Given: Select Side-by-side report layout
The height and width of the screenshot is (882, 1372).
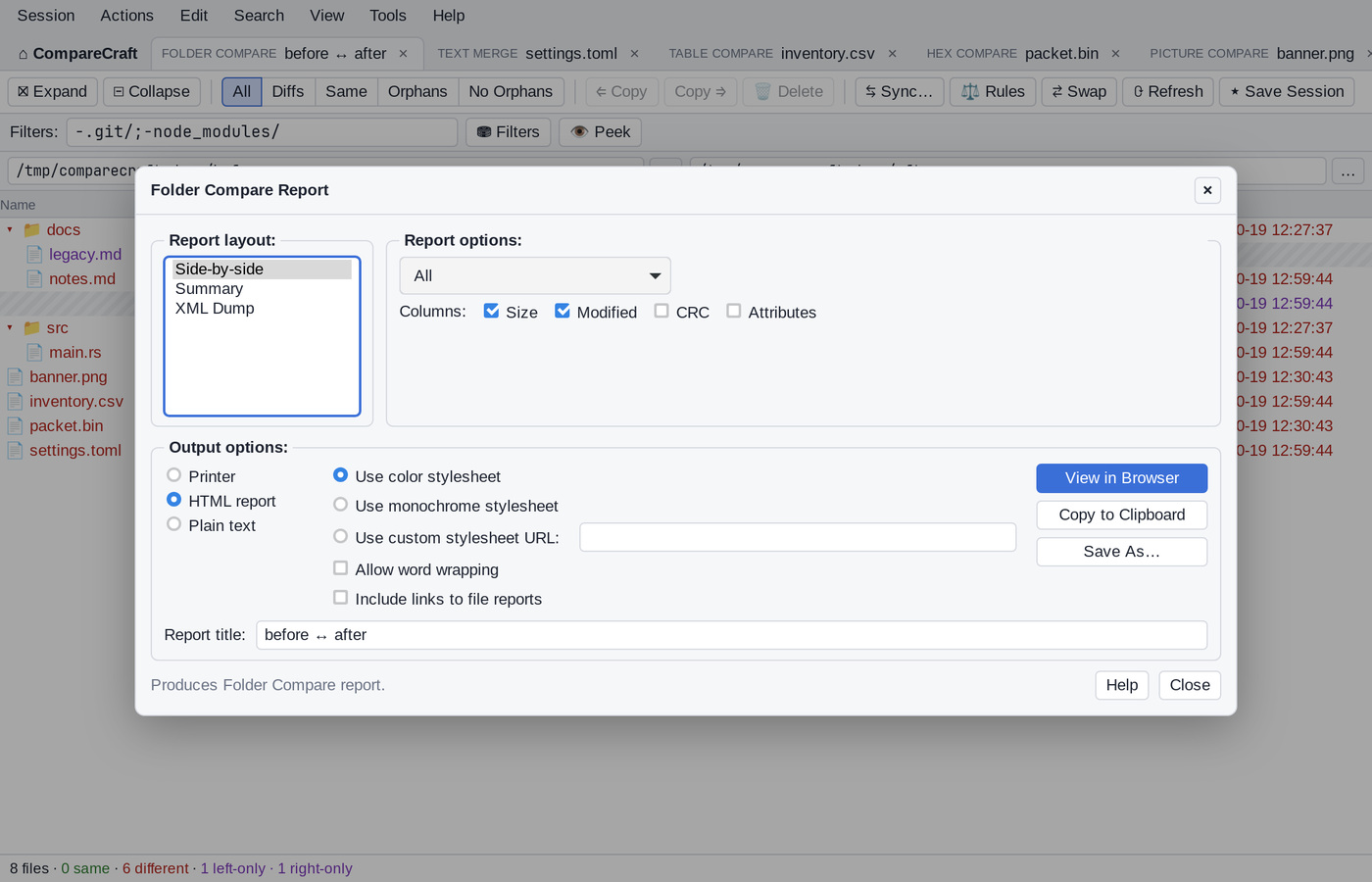Looking at the screenshot, I should point(262,269).
